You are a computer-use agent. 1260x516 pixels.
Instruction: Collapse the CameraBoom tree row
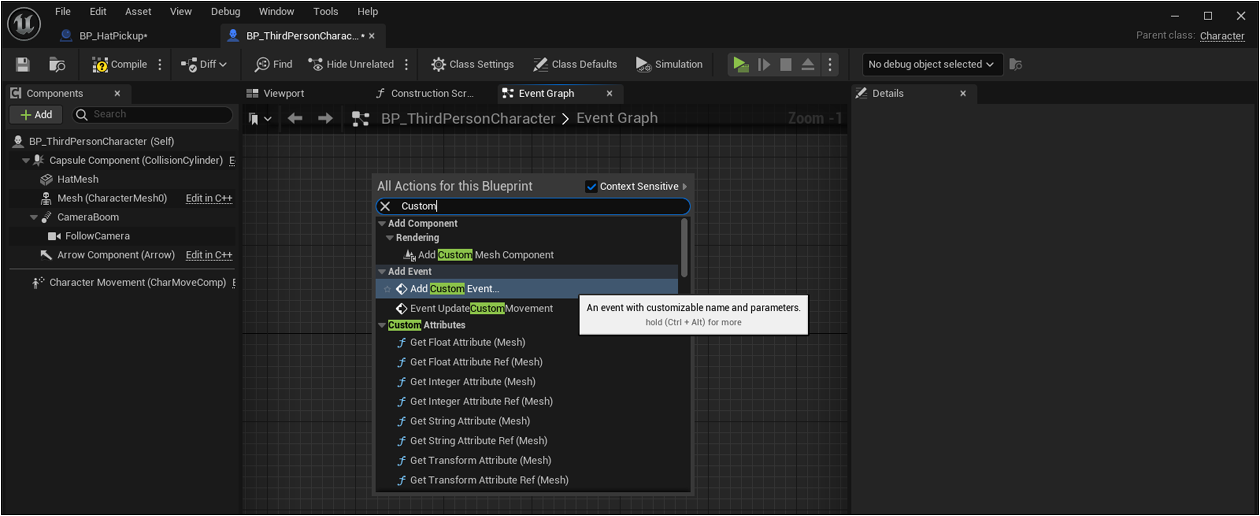point(33,217)
